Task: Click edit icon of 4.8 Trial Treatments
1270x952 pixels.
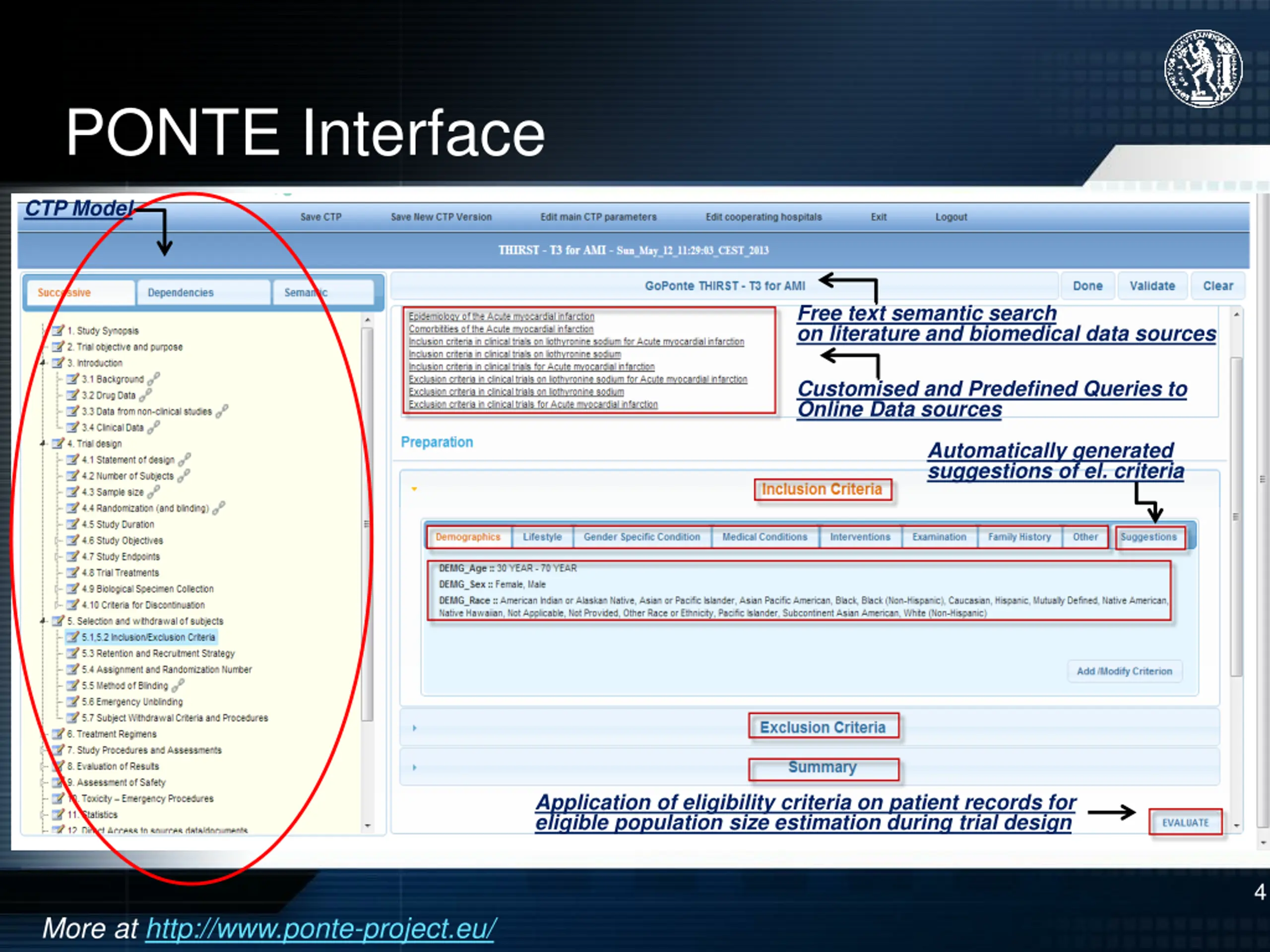Action: pyautogui.click(x=72, y=572)
